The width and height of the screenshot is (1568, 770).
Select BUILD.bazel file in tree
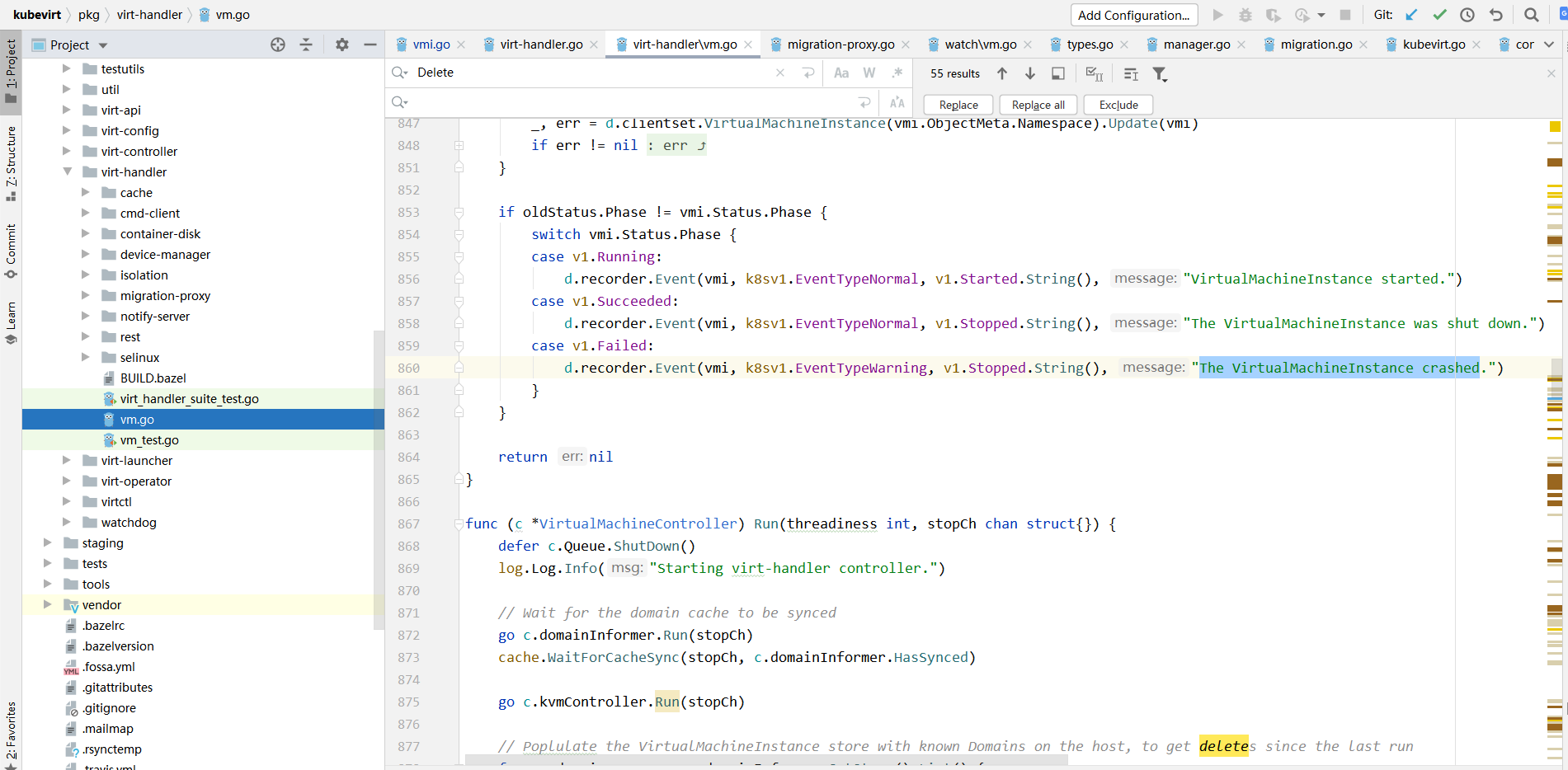pyautogui.click(x=153, y=378)
